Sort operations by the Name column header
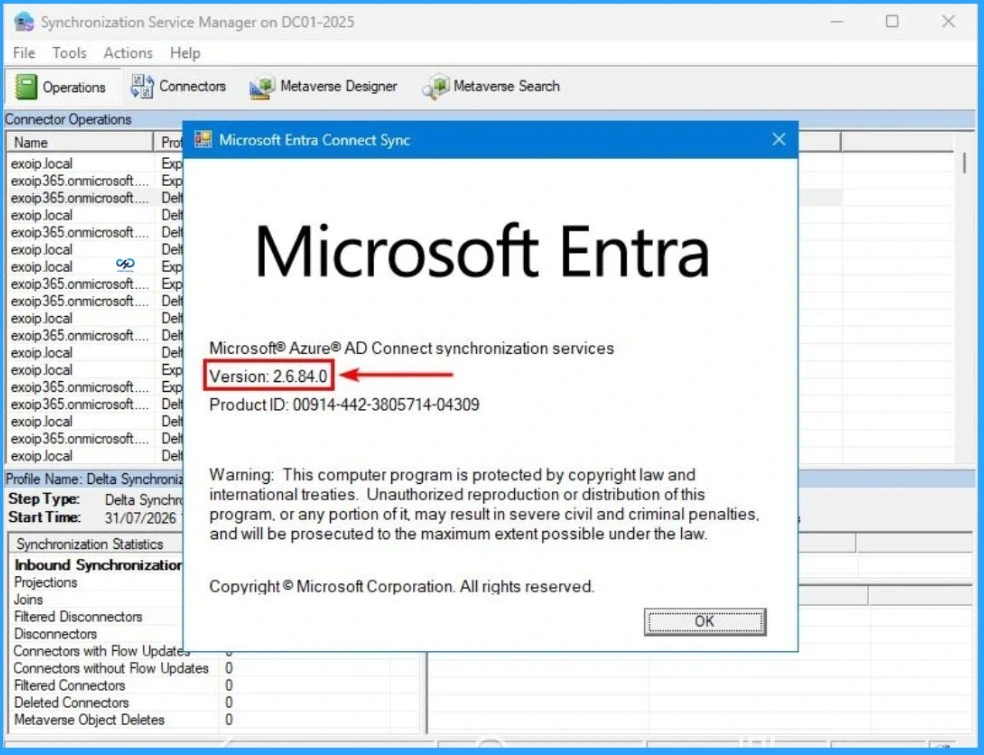The width and height of the screenshot is (984, 755). 80,142
